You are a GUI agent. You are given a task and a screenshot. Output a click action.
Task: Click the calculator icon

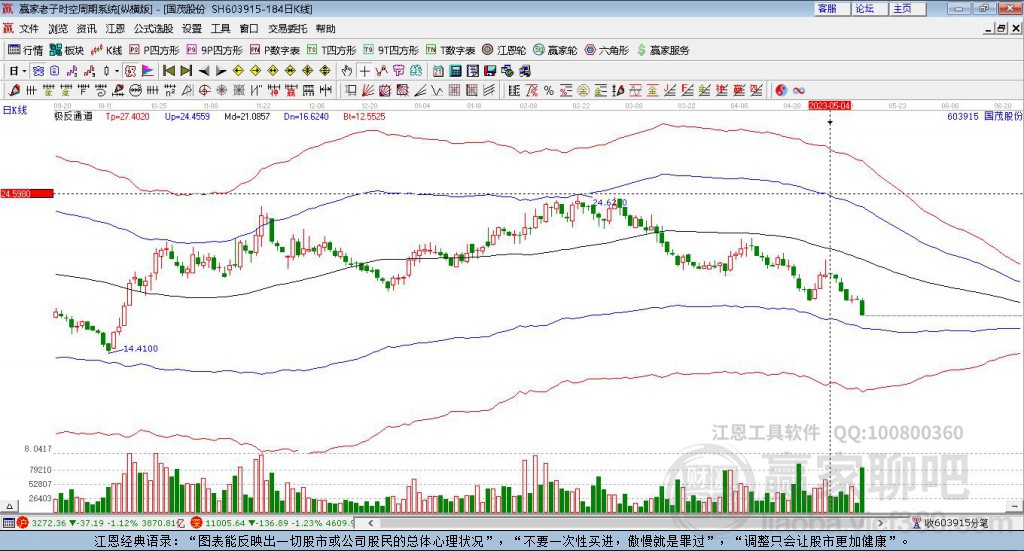(456, 71)
